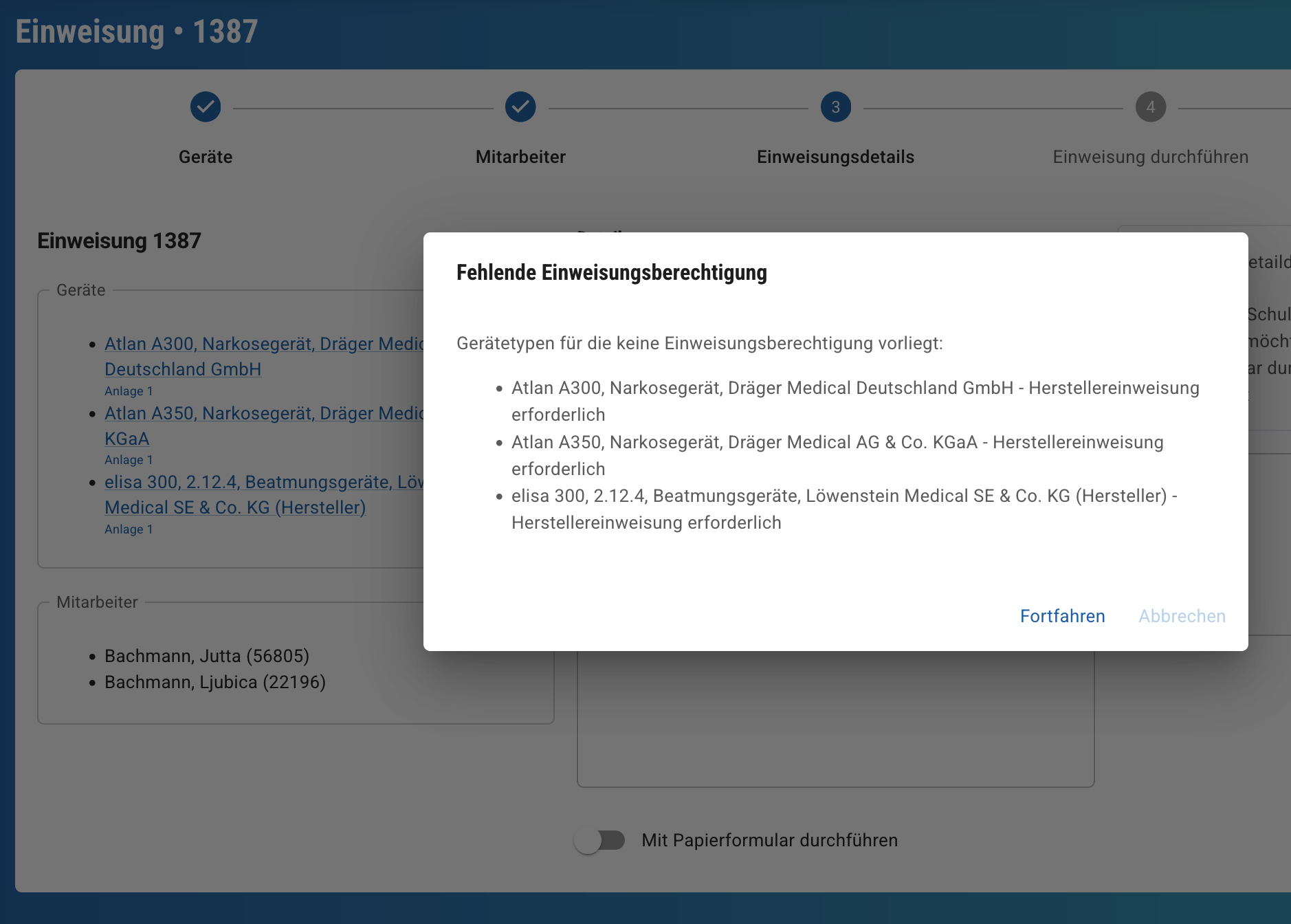Viewport: 1291px width, 924px height.
Task: Toggle Mit Papierformular durchführen switch
Action: [x=600, y=840]
